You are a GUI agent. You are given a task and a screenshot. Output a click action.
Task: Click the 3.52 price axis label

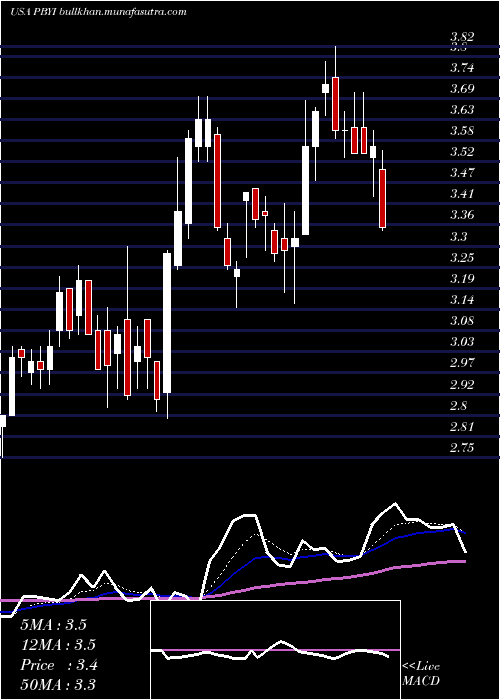pyautogui.click(x=462, y=152)
